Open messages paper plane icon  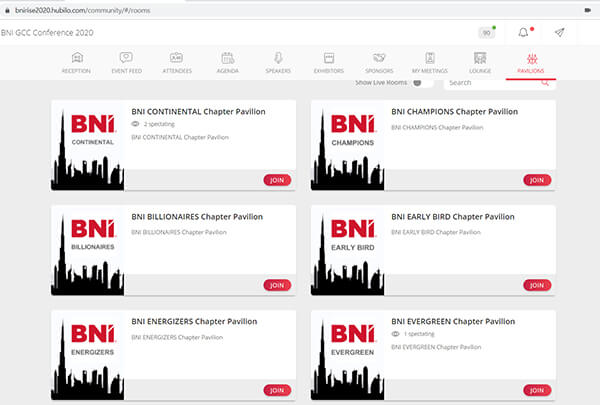[559, 33]
